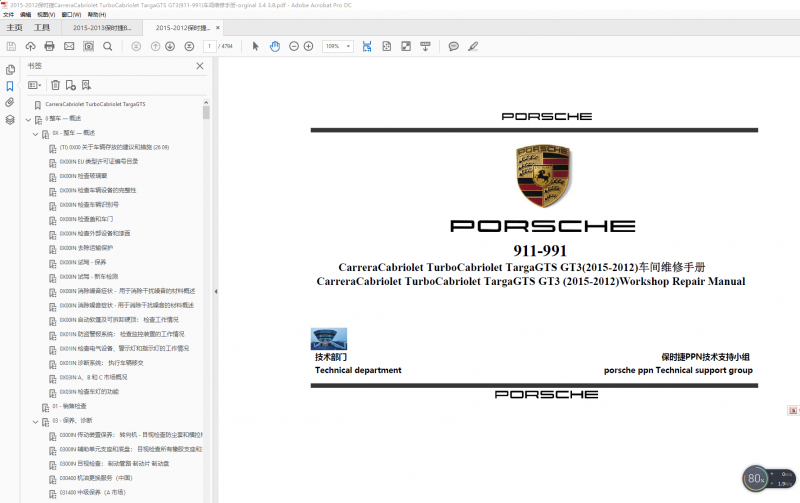The image size is (800, 503).
Task: Print the document
Action: 49,46
